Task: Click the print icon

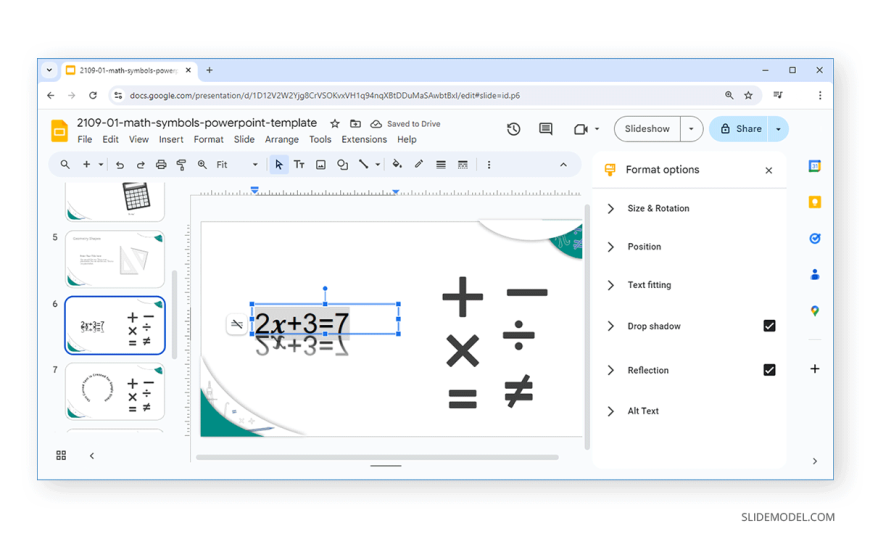Action: coord(161,165)
